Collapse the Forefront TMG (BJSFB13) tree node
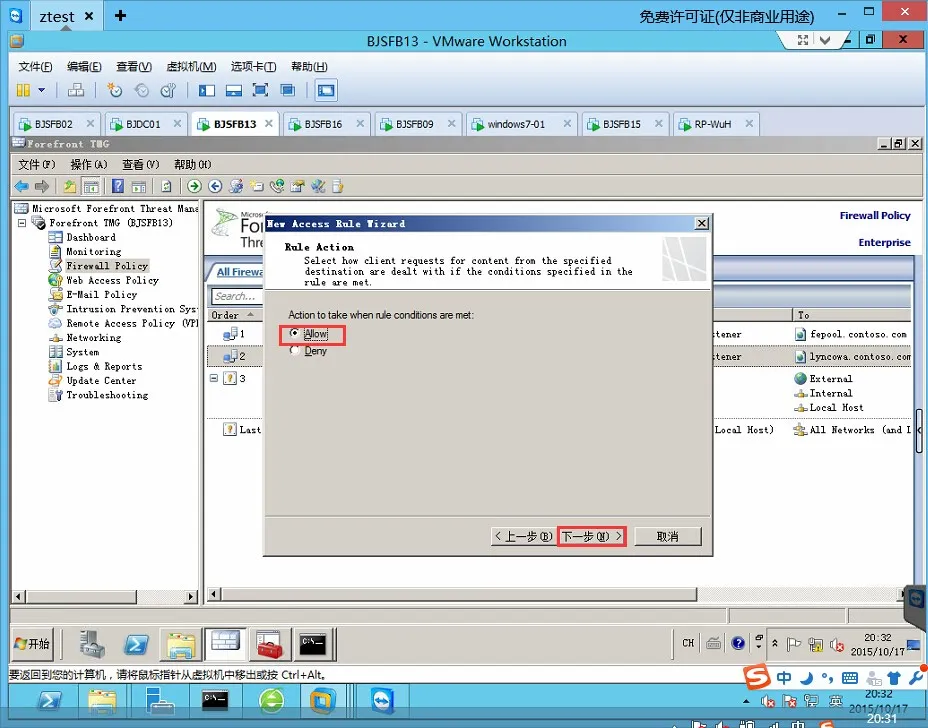The width and height of the screenshot is (928, 728). point(22,223)
